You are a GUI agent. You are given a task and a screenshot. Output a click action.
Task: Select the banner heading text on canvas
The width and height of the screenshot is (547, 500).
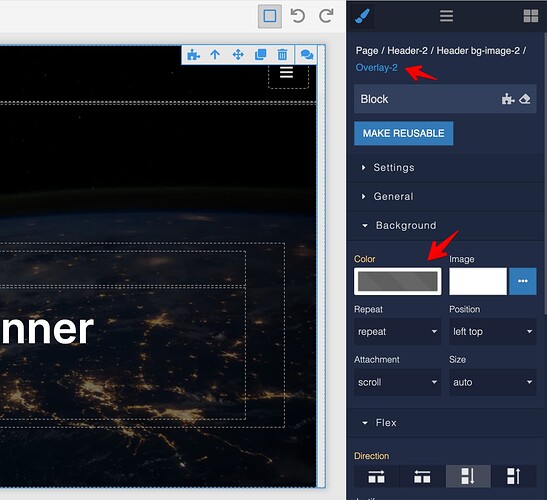coord(47,329)
